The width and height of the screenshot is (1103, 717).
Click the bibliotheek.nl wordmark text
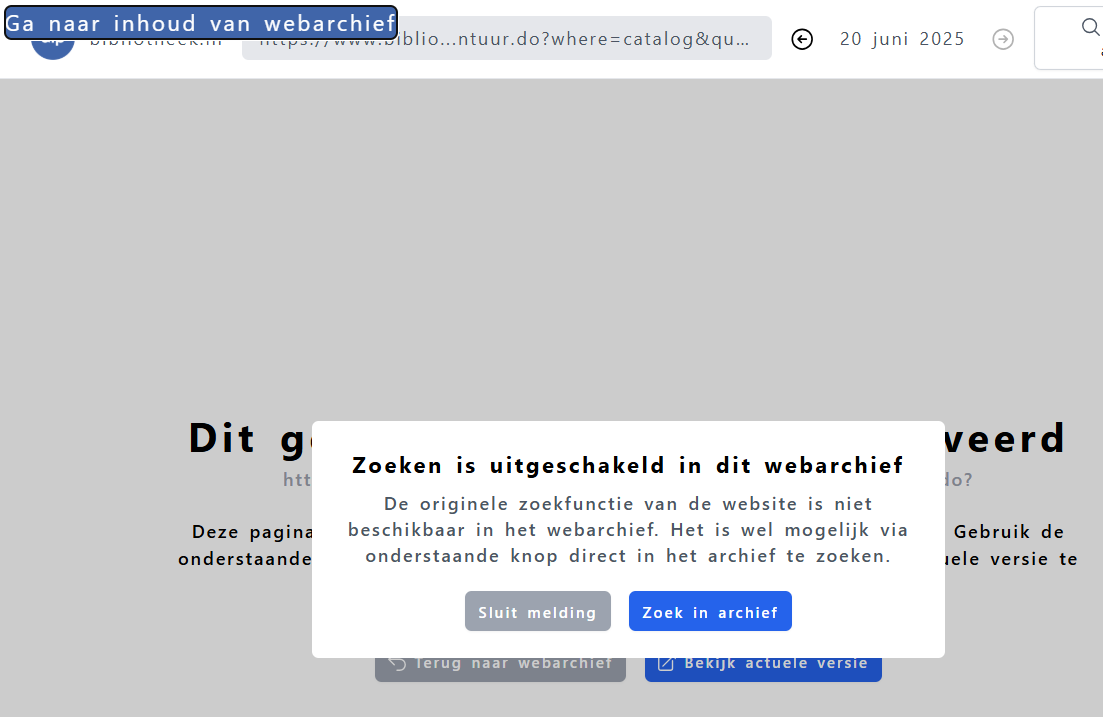point(157,41)
